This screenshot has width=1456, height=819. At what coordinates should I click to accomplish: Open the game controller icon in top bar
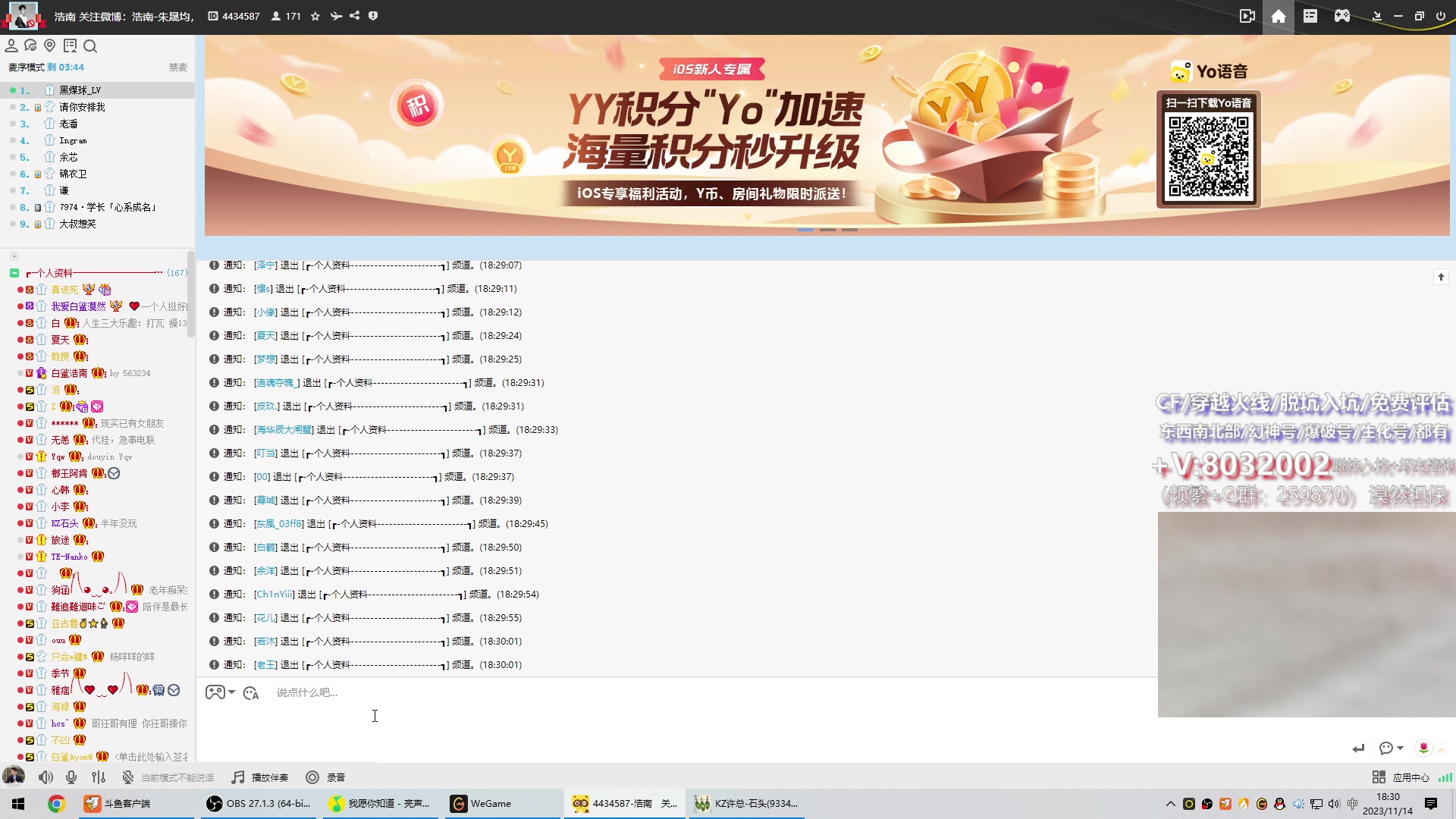tap(1342, 16)
